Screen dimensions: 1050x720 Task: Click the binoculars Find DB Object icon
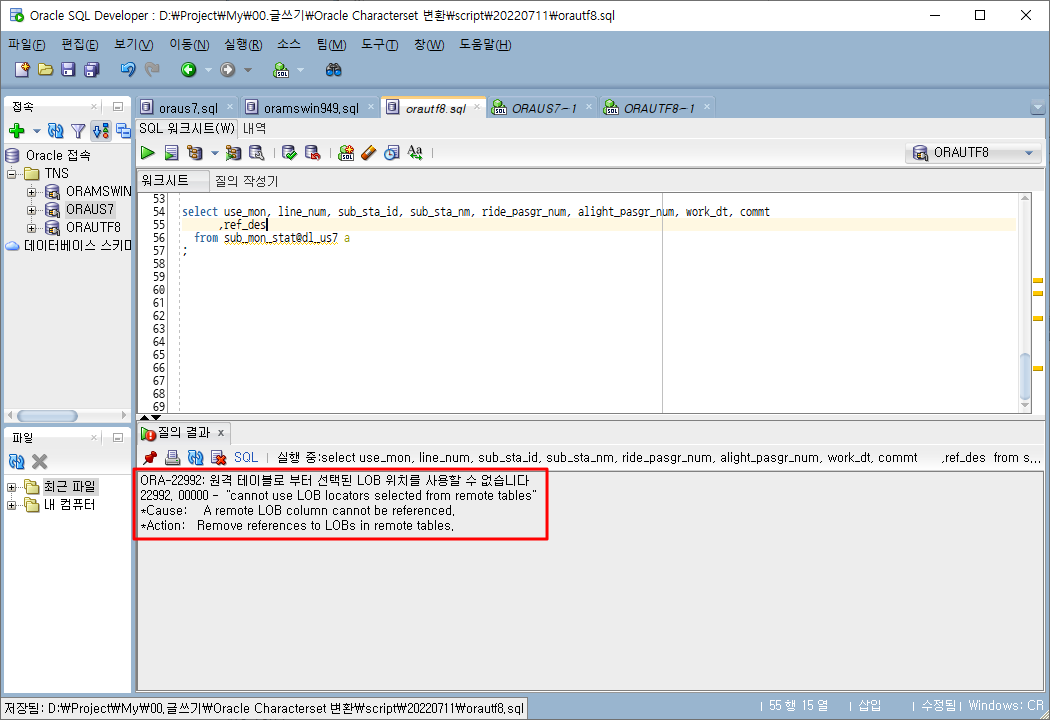coord(333,70)
